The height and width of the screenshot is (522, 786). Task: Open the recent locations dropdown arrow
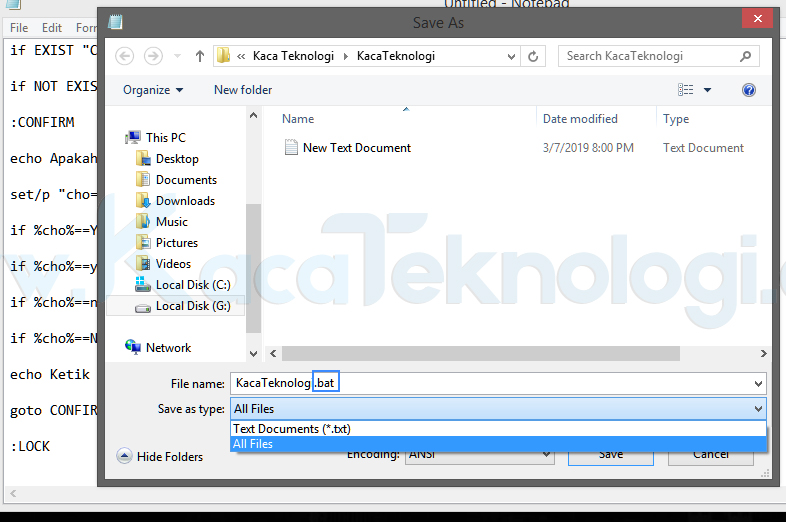pos(177,56)
